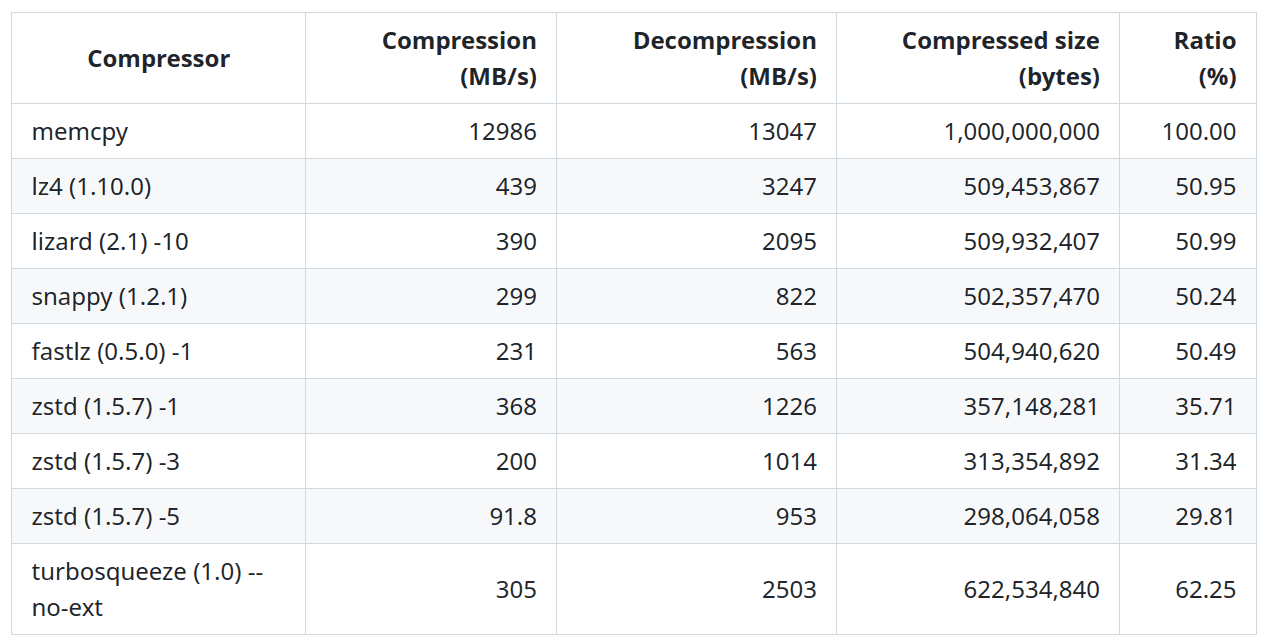Image resolution: width=1266 pixels, height=644 pixels.
Task: Select the memcpy row name cell
Action: (x=80, y=132)
